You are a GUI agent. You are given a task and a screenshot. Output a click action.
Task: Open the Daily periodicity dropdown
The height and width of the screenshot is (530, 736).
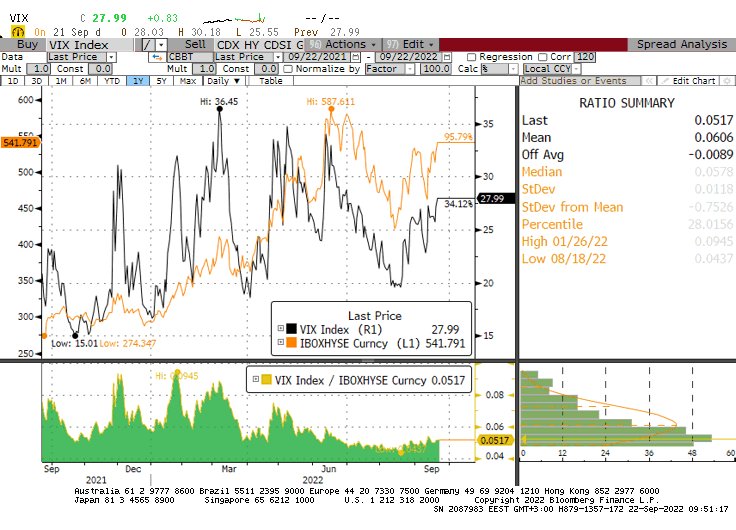[x=223, y=81]
